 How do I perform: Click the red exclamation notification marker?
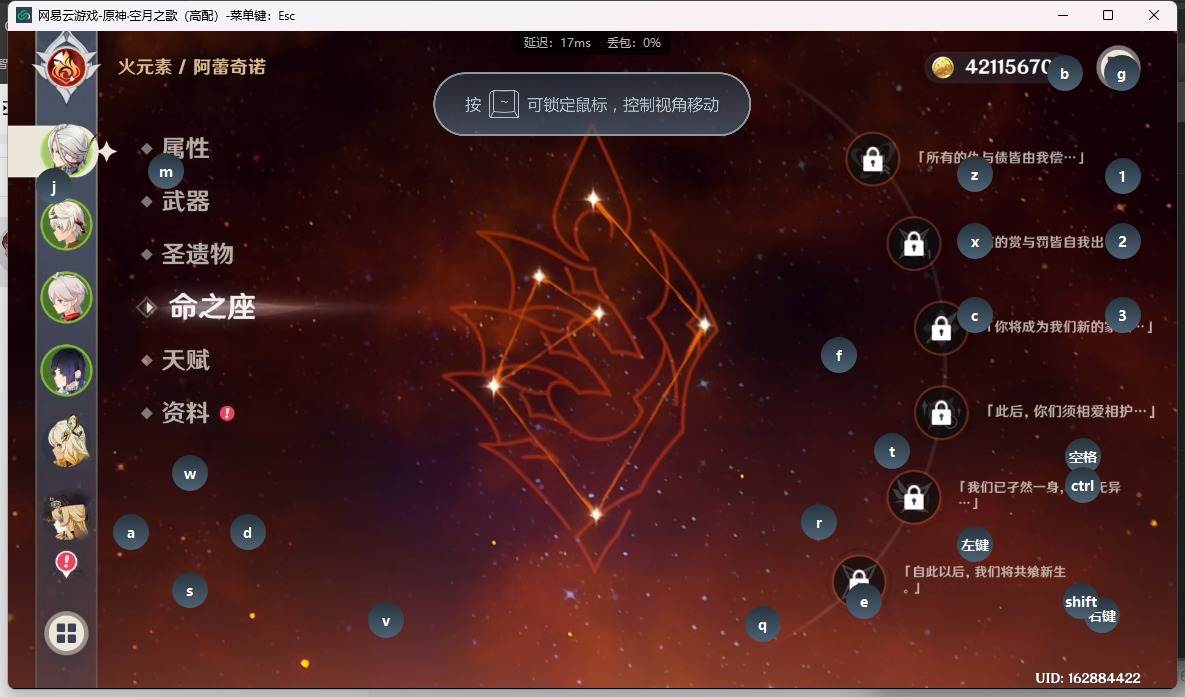tap(67, 563)
